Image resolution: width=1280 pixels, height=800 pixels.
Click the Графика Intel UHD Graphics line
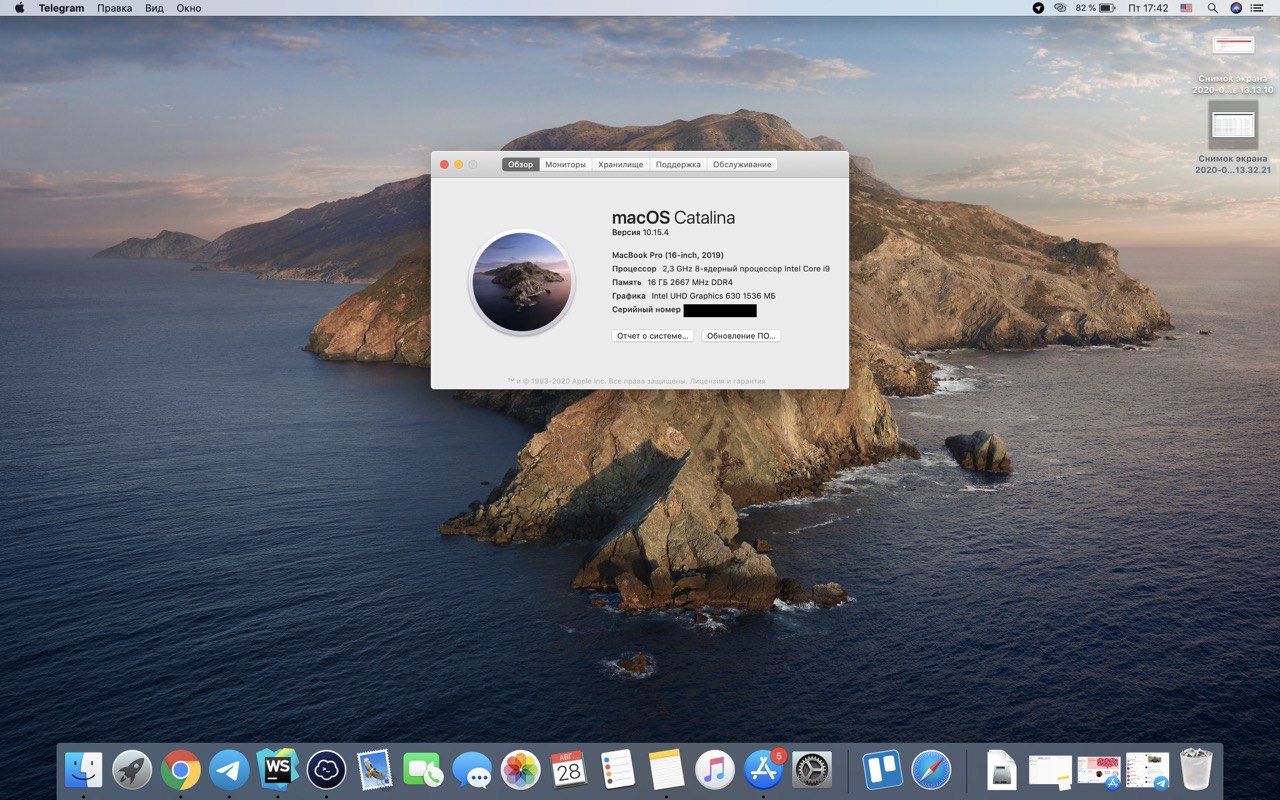(694, 296)
